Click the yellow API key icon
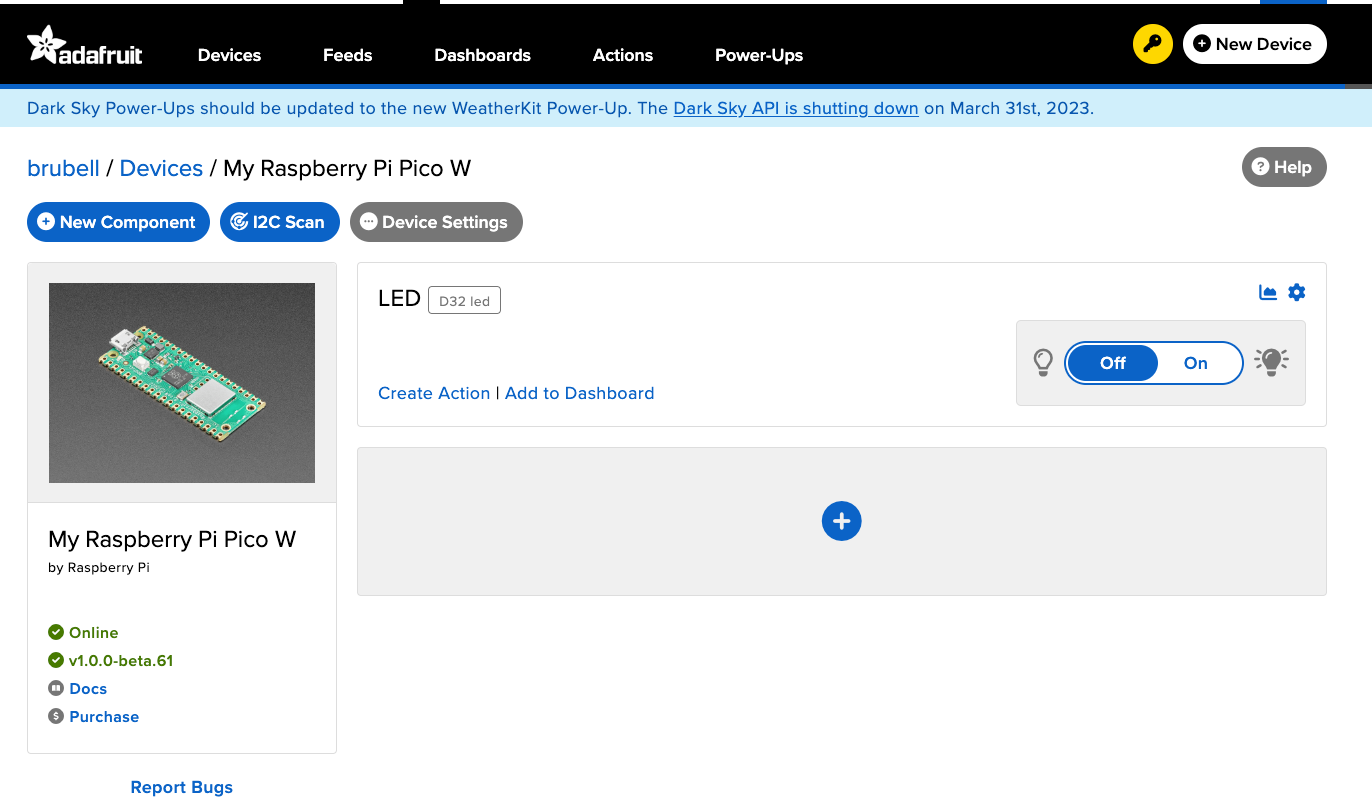The image size is (1372, 808). pyautogui.click(x=1152, y=44)
